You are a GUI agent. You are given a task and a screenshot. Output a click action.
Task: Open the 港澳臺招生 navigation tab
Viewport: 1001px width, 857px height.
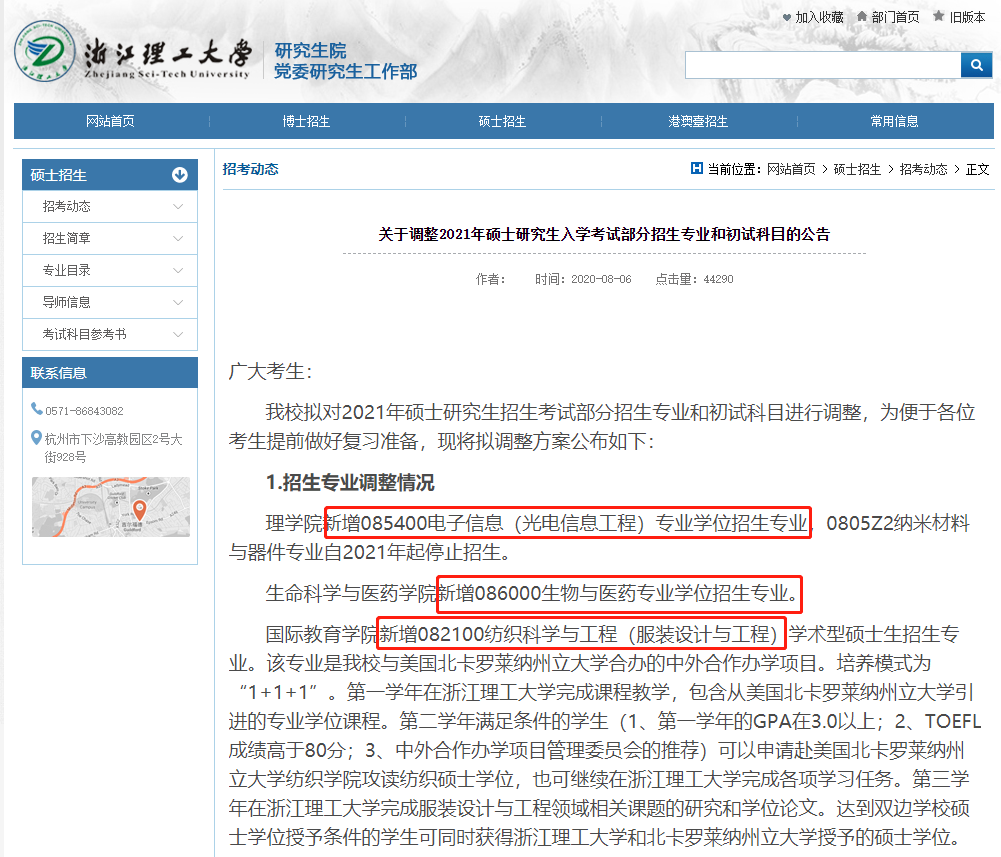tap(697, 120)
